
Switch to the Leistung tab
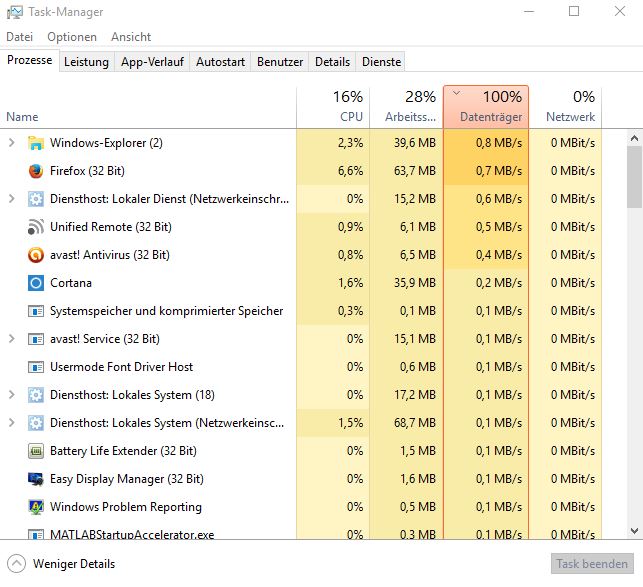(87, 62)
